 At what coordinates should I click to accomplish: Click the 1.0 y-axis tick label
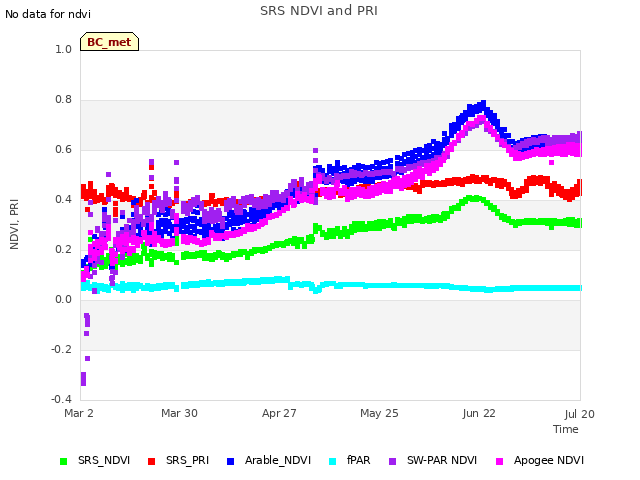63,49
